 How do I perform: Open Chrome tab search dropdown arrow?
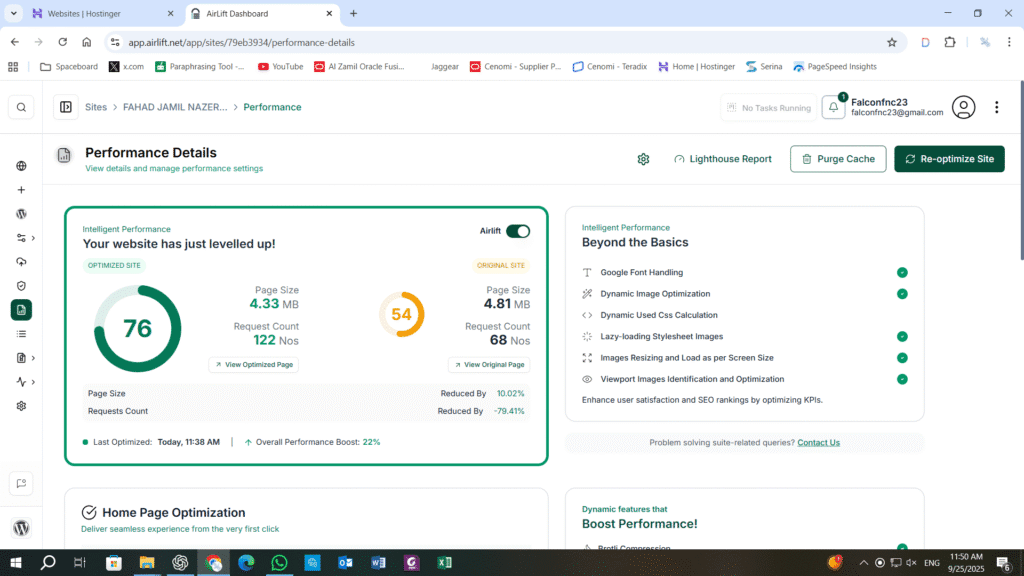[x=13, y=13]
